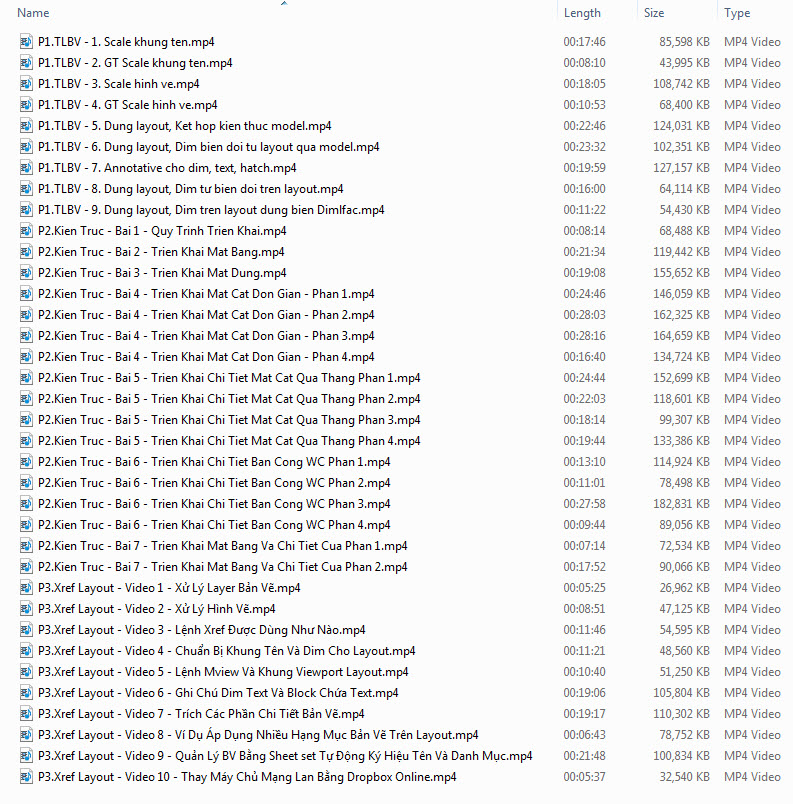This screenshot has height=804, width=793.
Task: Click the MP4 icon for Bai 6 Ban Cong WC Phan 1
Action: pos(26,462)
